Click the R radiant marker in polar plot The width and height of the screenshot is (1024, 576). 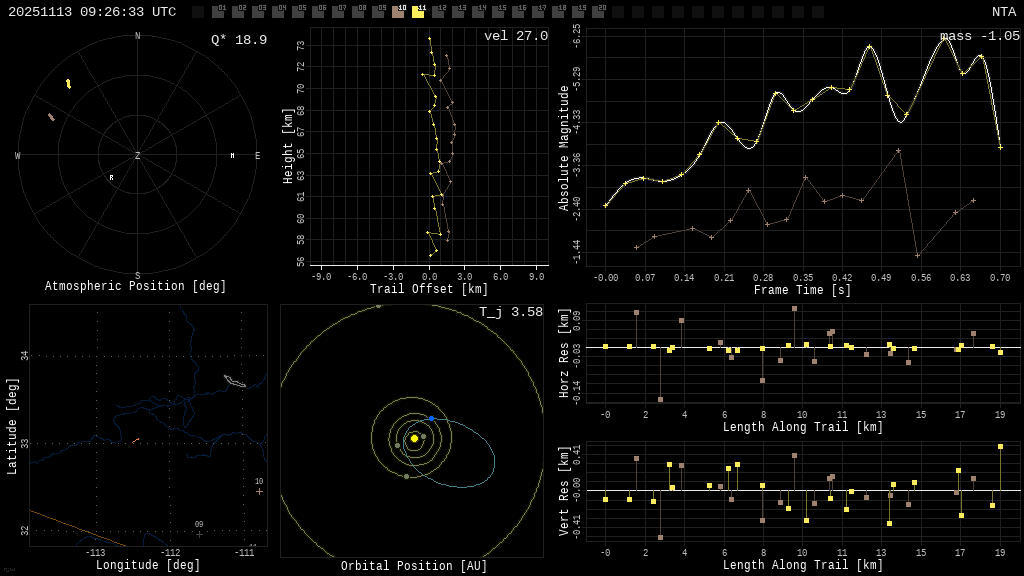[x=111, y=178]
